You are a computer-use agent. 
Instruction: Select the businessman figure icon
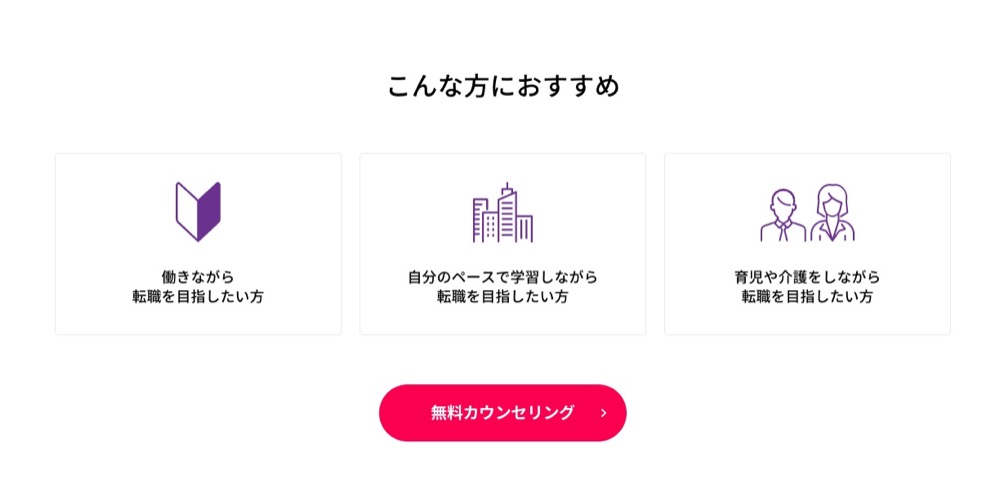click(x=783, y=215)
